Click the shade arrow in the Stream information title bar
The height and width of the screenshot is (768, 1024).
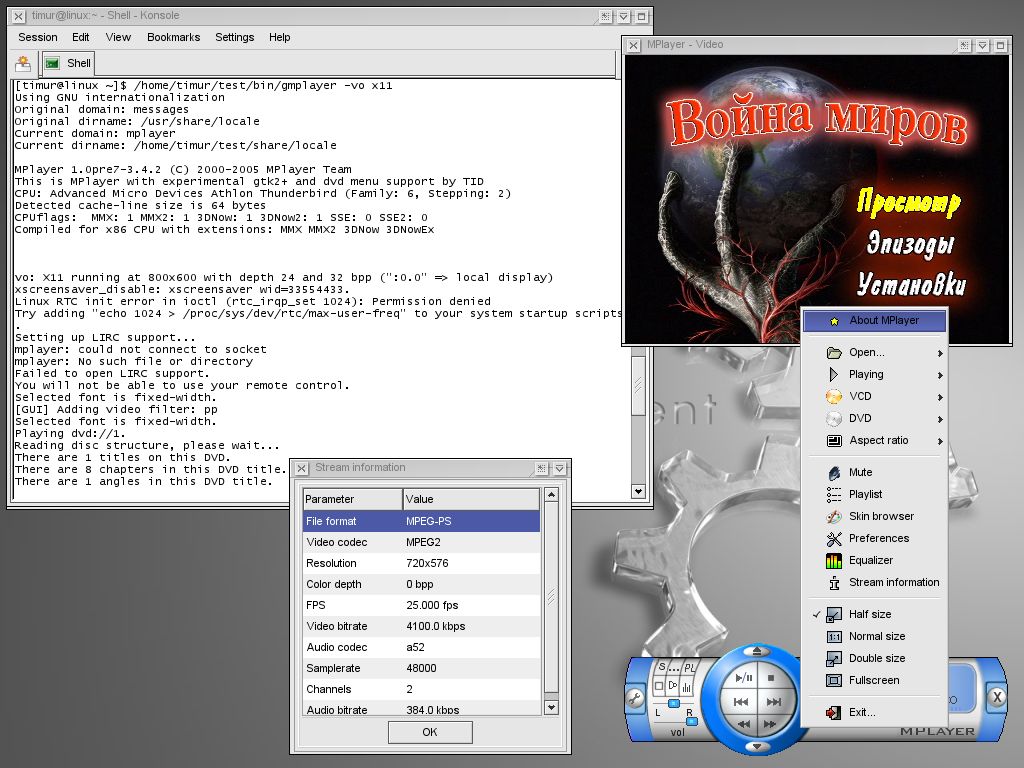click(x=560, y=468)
